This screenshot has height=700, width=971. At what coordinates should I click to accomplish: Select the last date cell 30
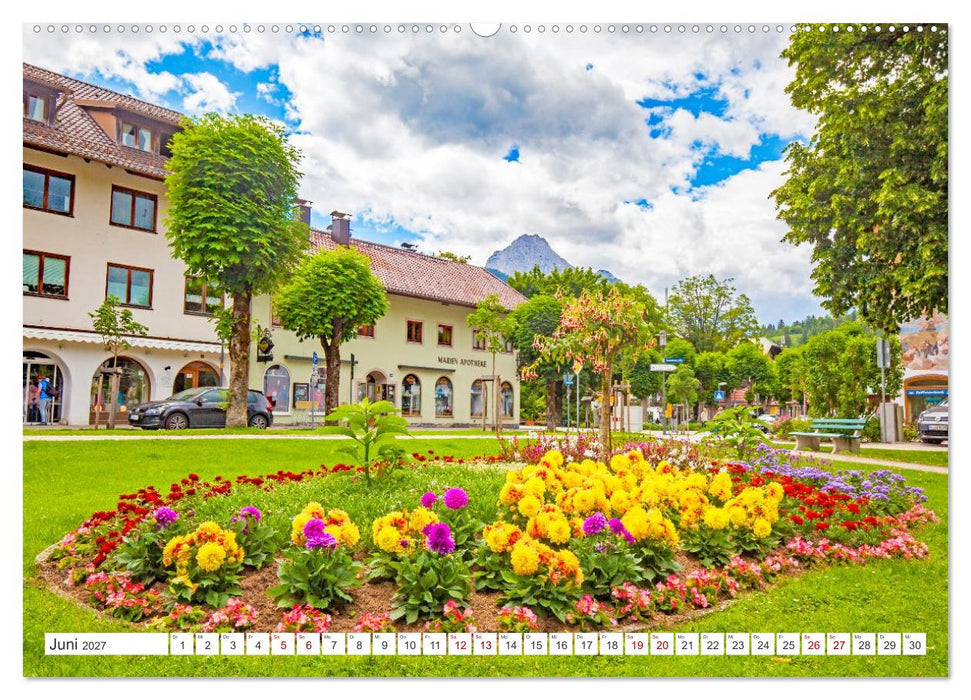tap(915, 644)
